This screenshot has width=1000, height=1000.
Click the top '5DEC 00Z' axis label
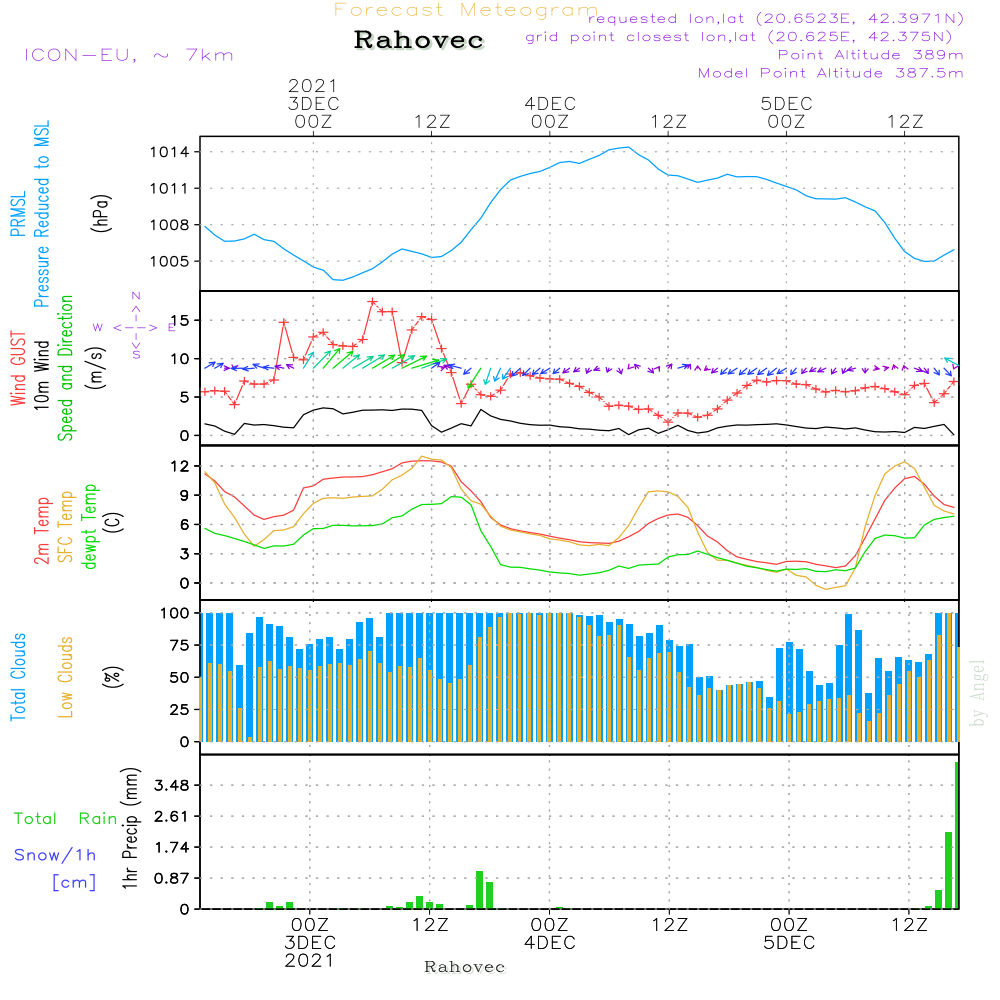click(786, 112)
